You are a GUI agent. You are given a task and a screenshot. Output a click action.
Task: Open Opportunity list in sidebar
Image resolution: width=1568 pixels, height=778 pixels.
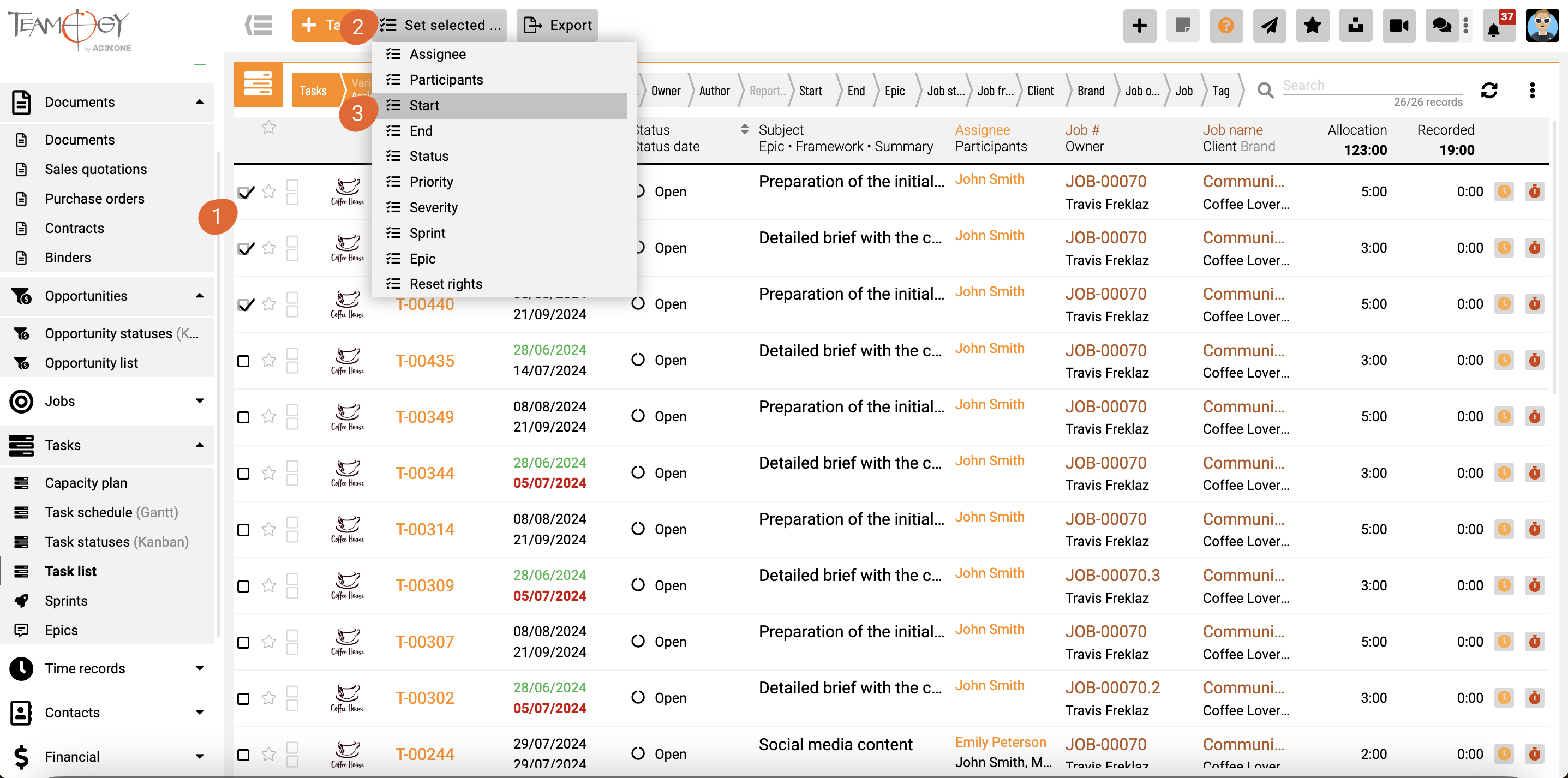click(91, 363)
